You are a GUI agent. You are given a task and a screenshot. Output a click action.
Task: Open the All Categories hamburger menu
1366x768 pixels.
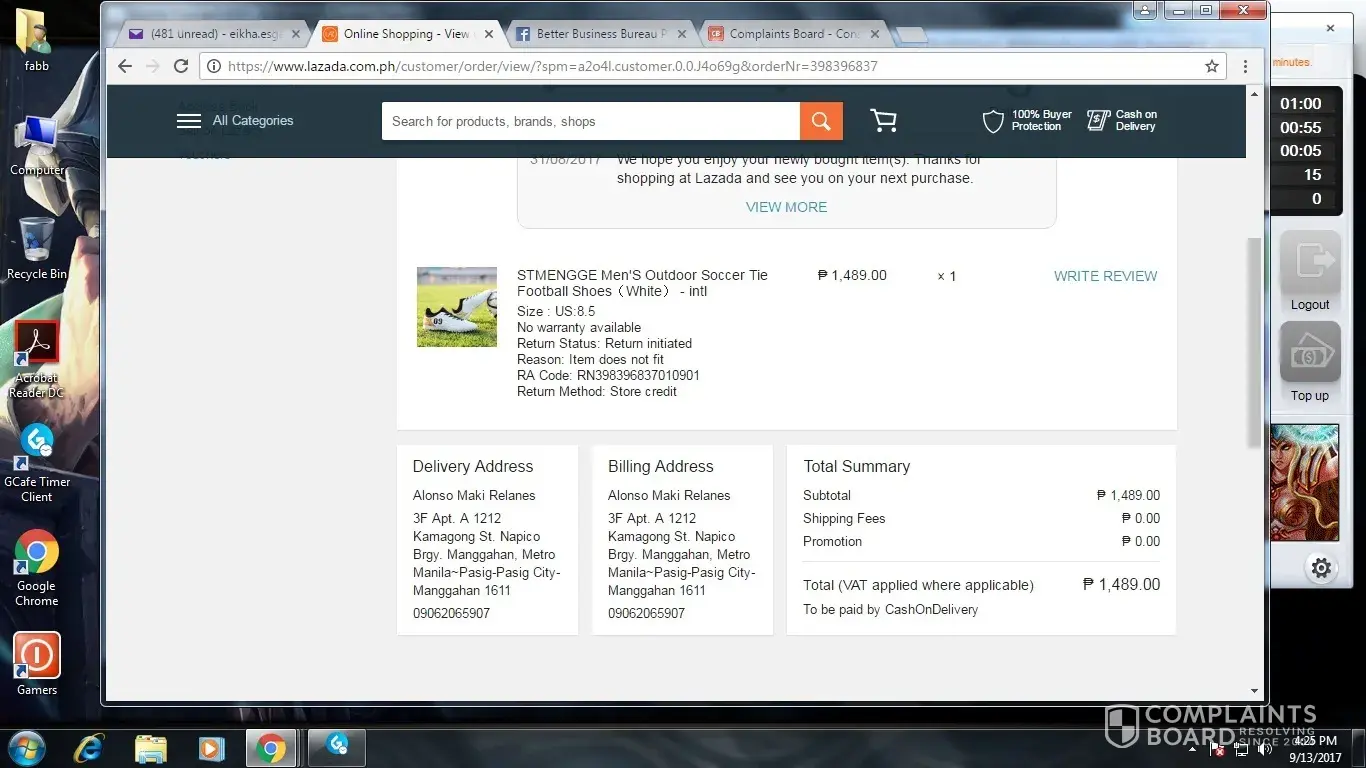pos(189,121)
